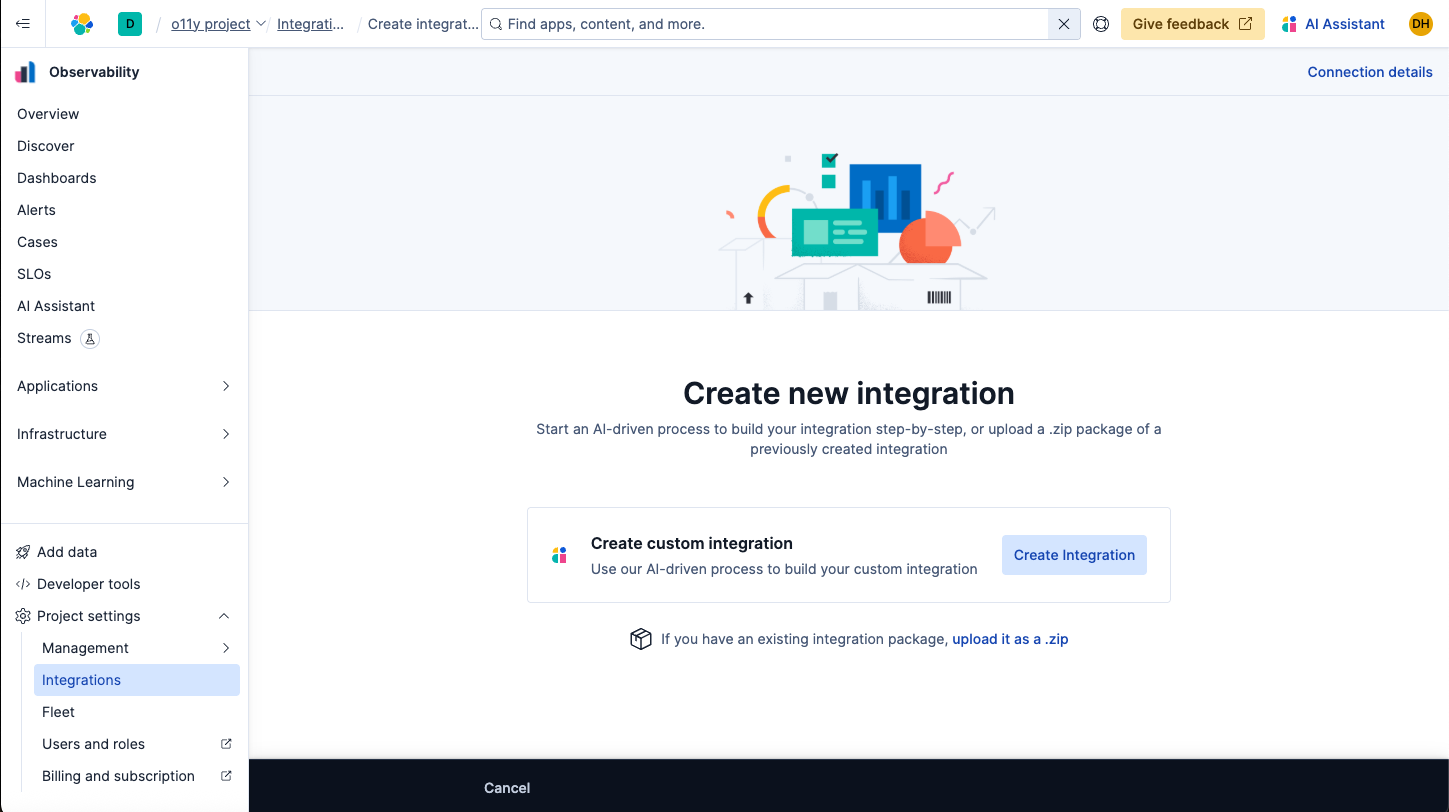Collapse the Project settings section
Screen dimensions: 1449x812
[224, 616]
